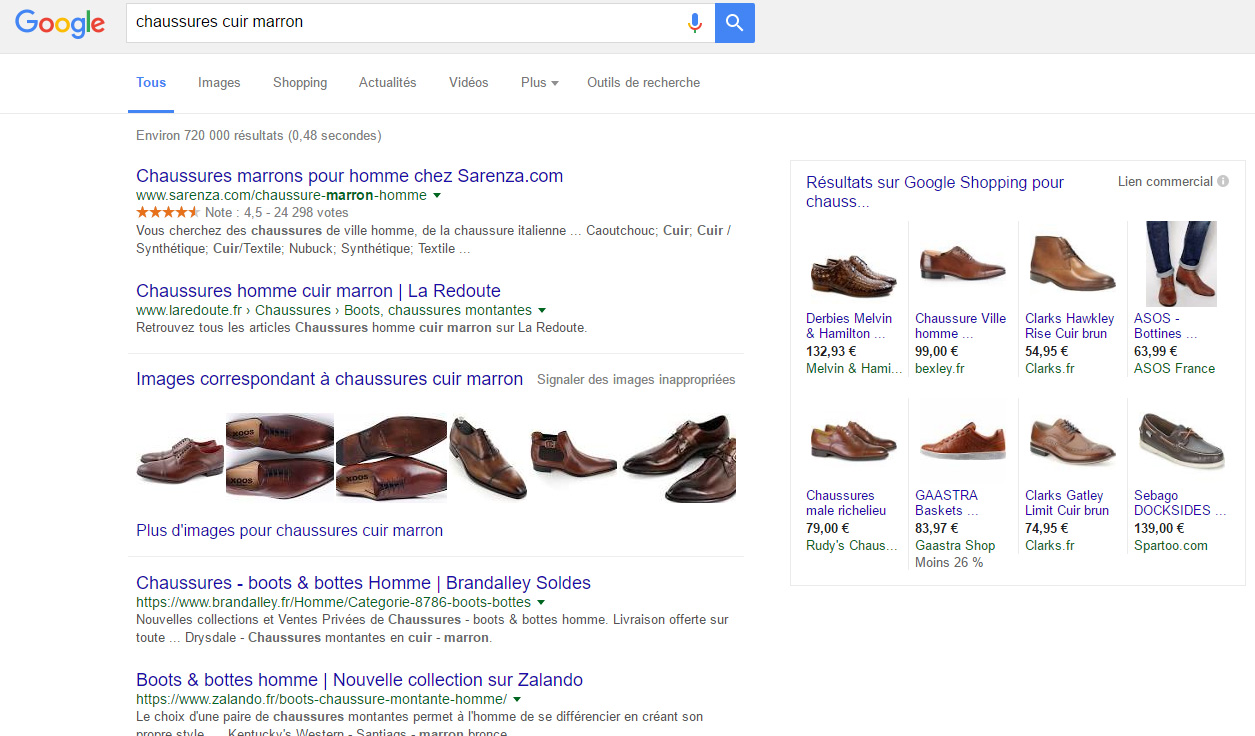Click Rudy's Chaus... seller text

click(852, 545)
